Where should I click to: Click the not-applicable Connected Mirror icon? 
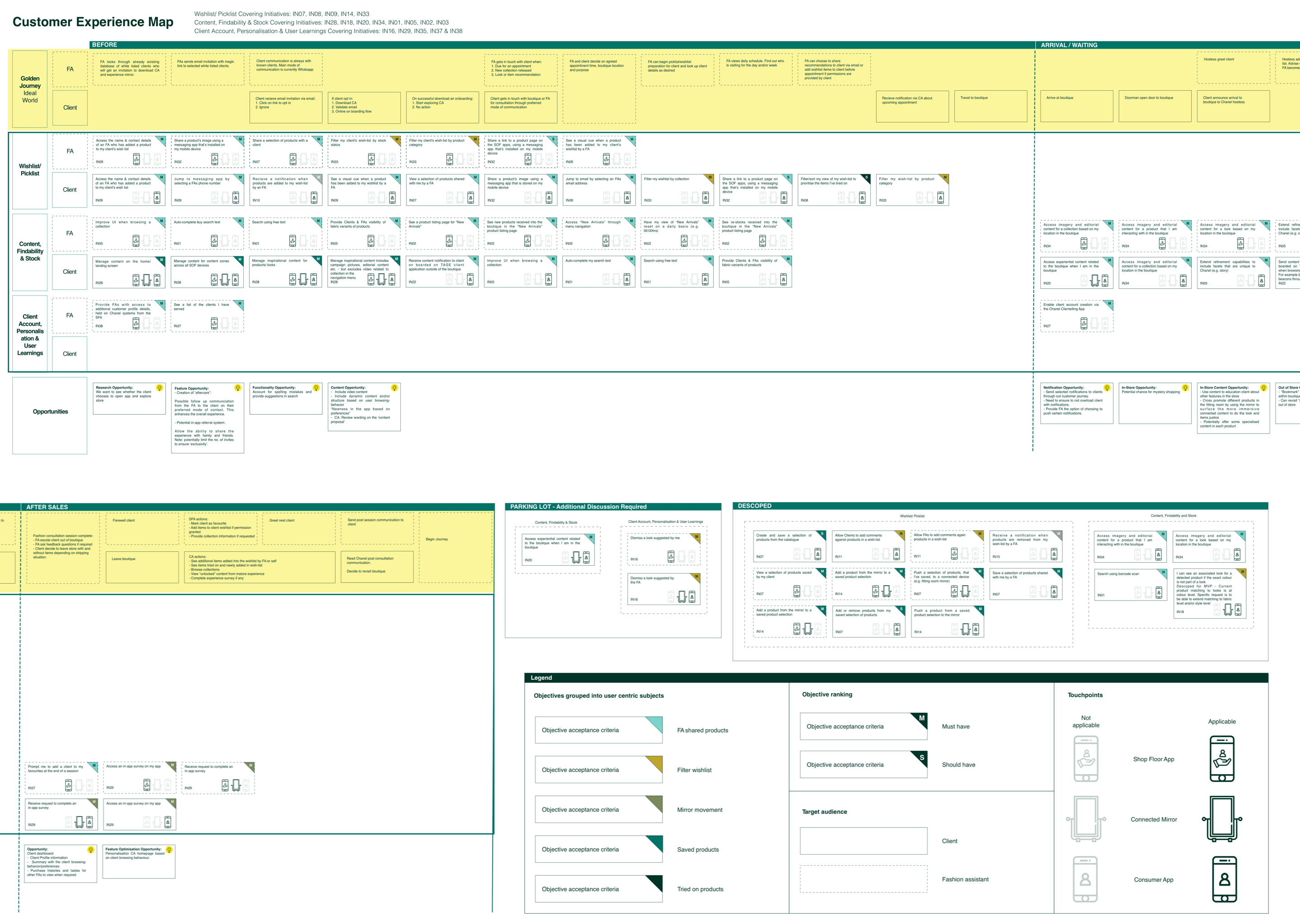pos(1086,819)
